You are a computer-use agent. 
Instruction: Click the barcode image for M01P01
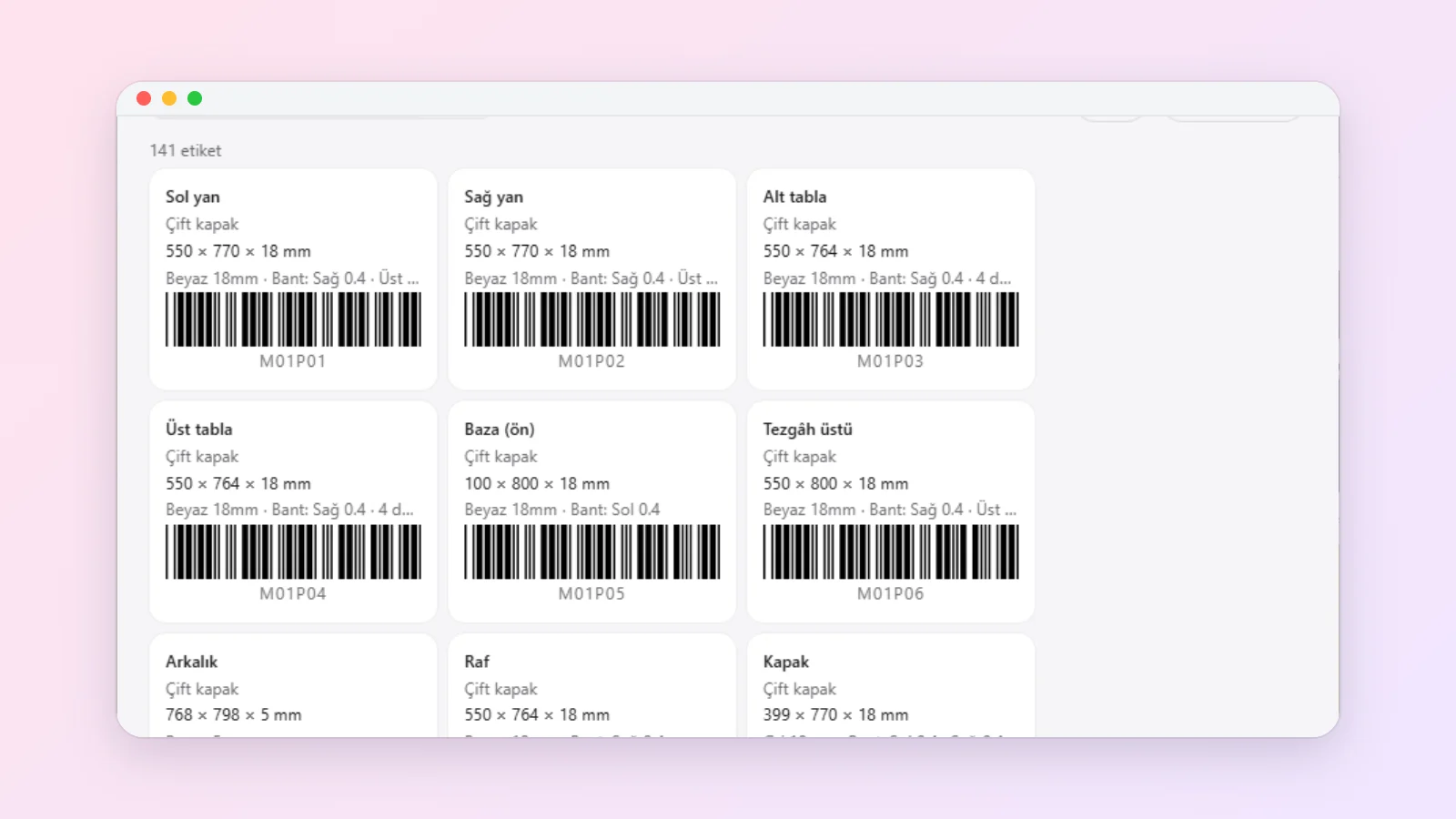[x=293, y=319]
